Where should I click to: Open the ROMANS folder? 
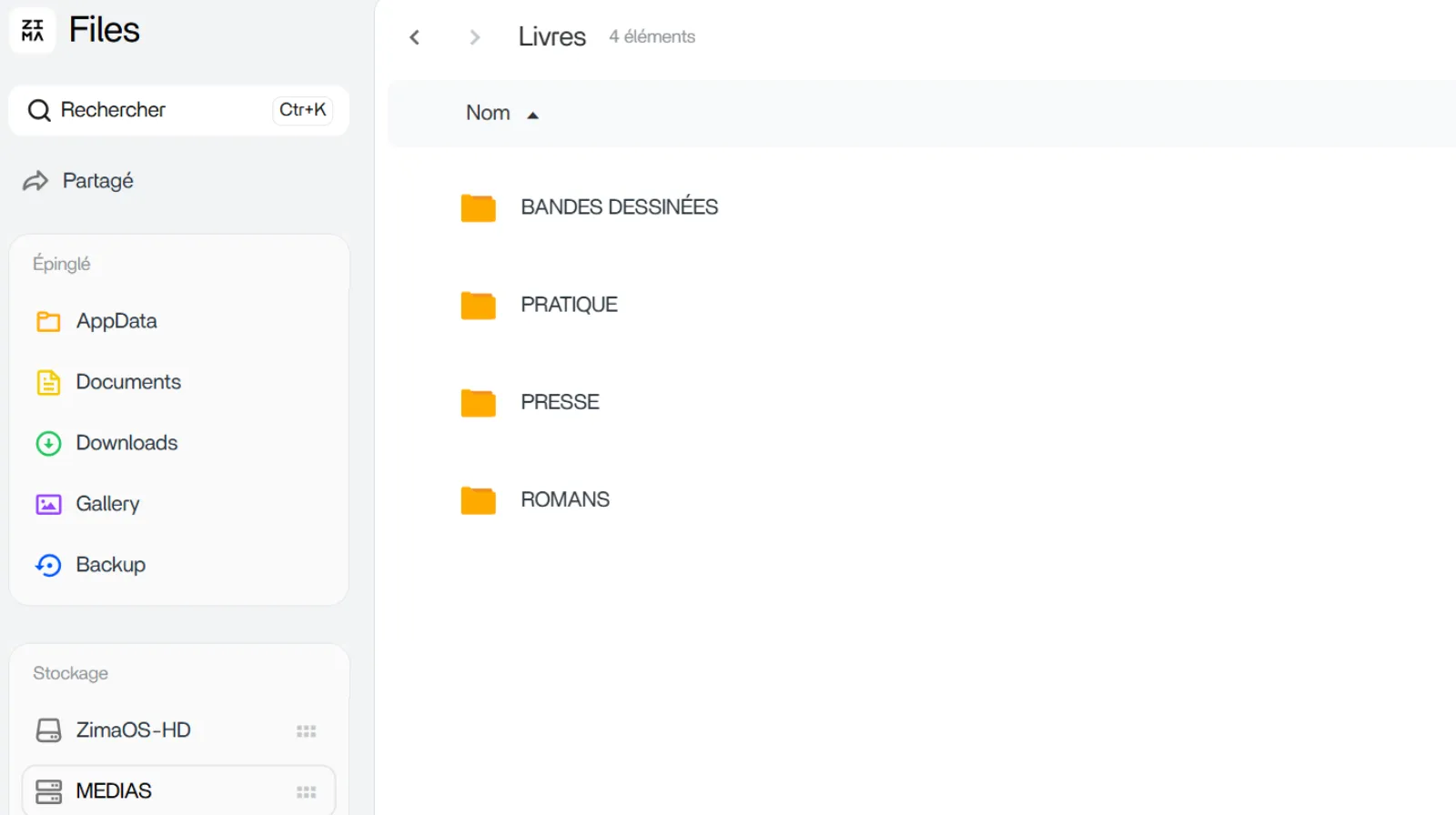point(564,499)
